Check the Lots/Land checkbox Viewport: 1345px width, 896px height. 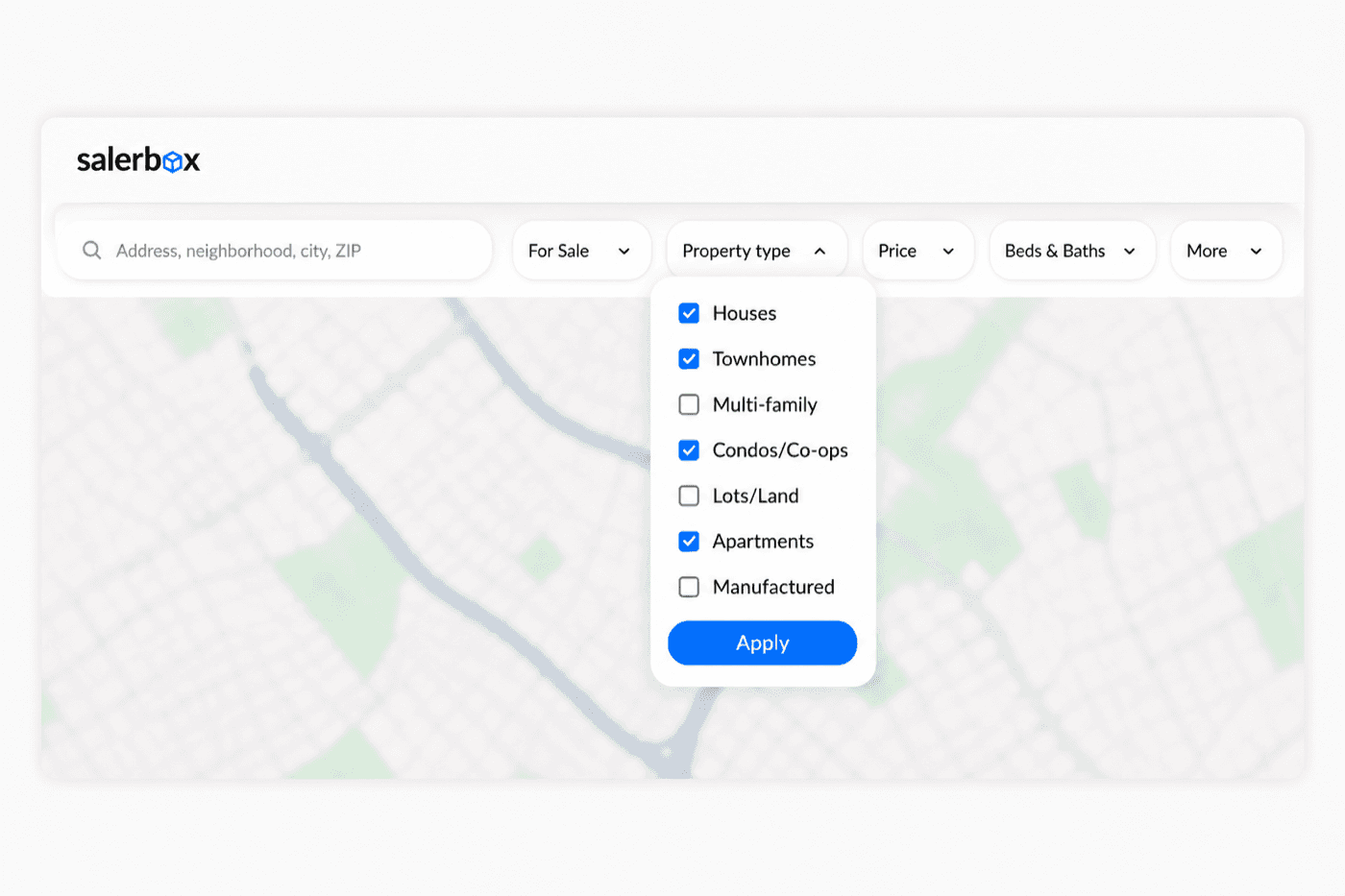(689, 496)
